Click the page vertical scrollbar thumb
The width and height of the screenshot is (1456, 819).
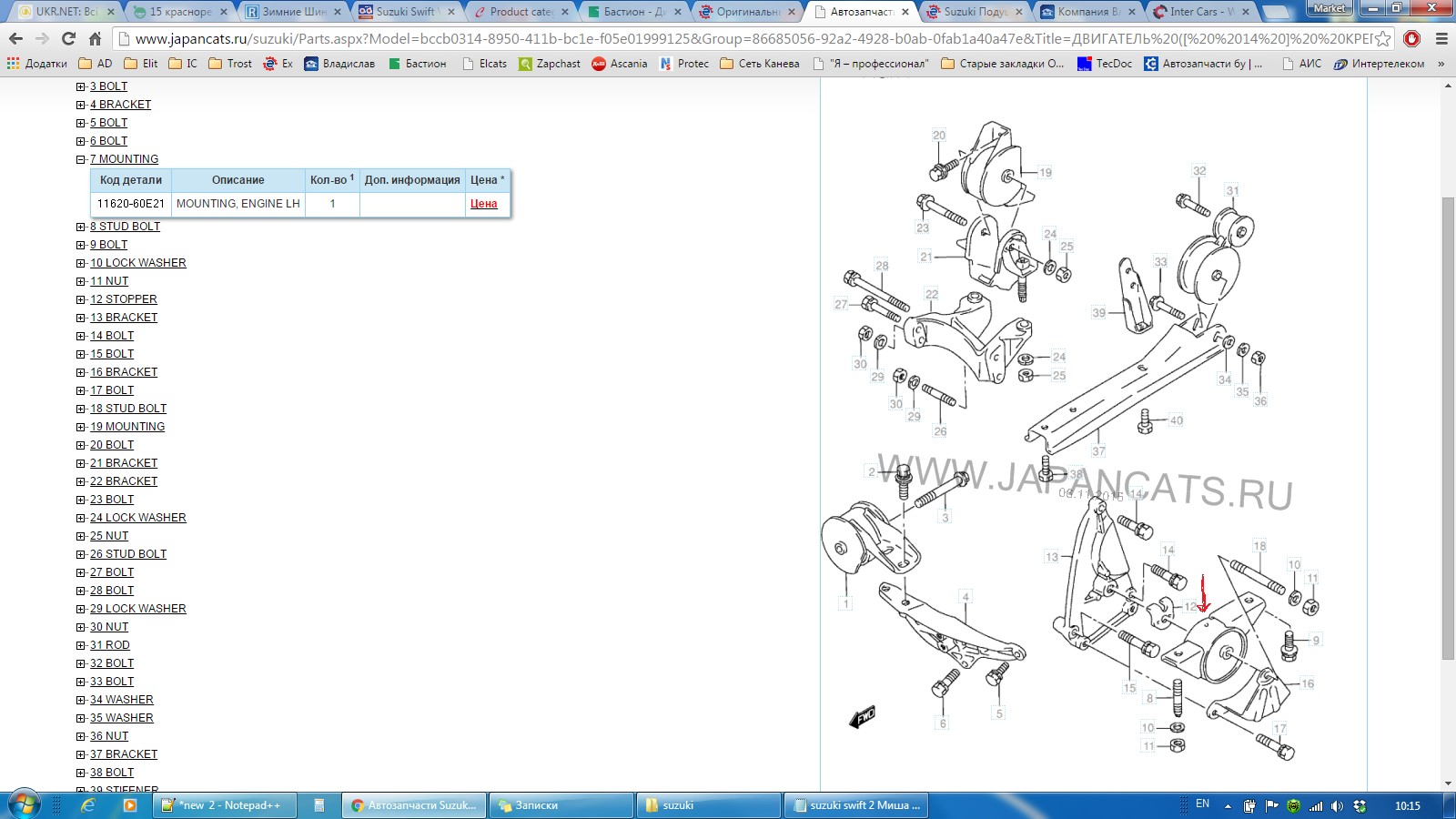point(1448,428)
